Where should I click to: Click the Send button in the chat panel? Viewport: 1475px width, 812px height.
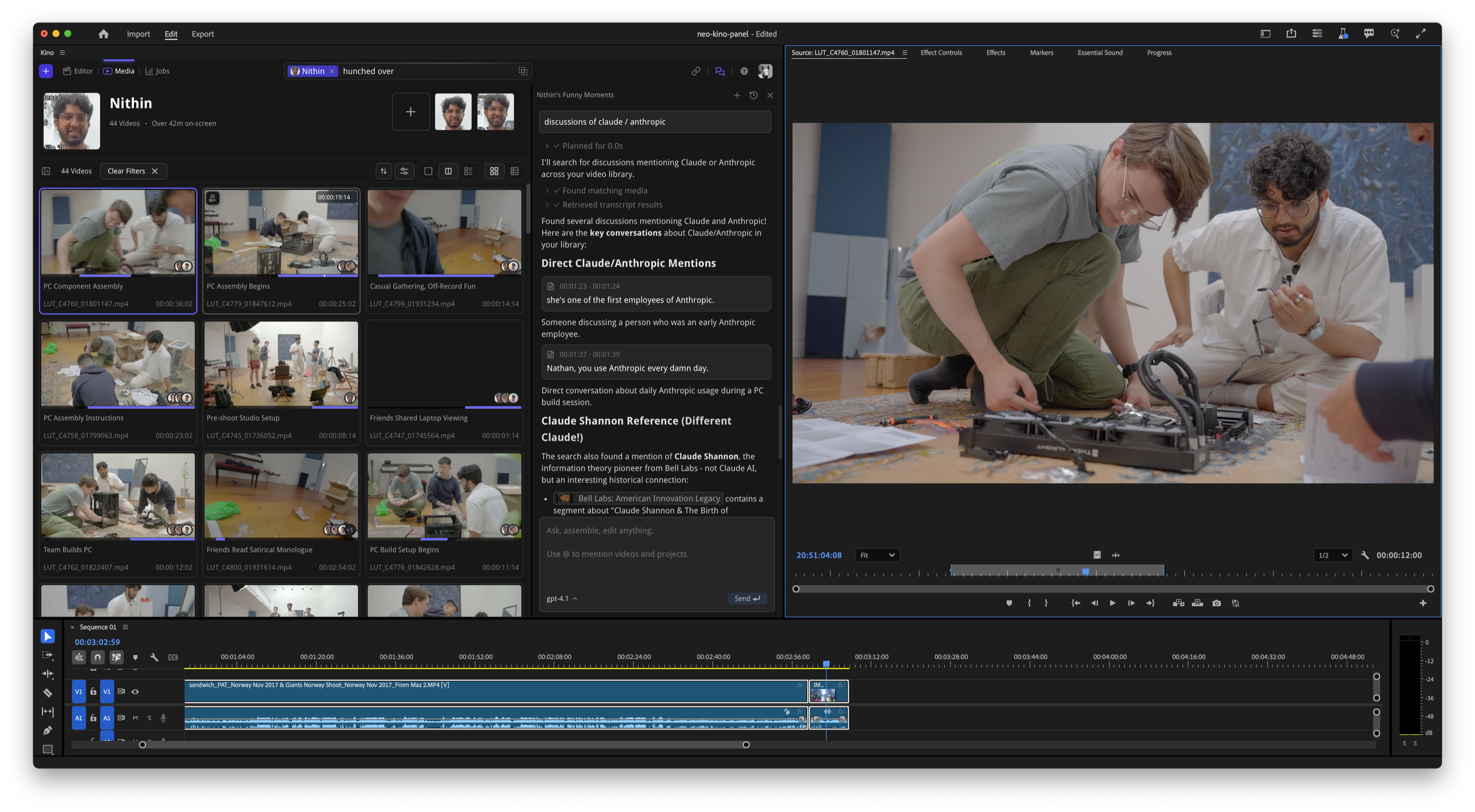pos(746,599)
